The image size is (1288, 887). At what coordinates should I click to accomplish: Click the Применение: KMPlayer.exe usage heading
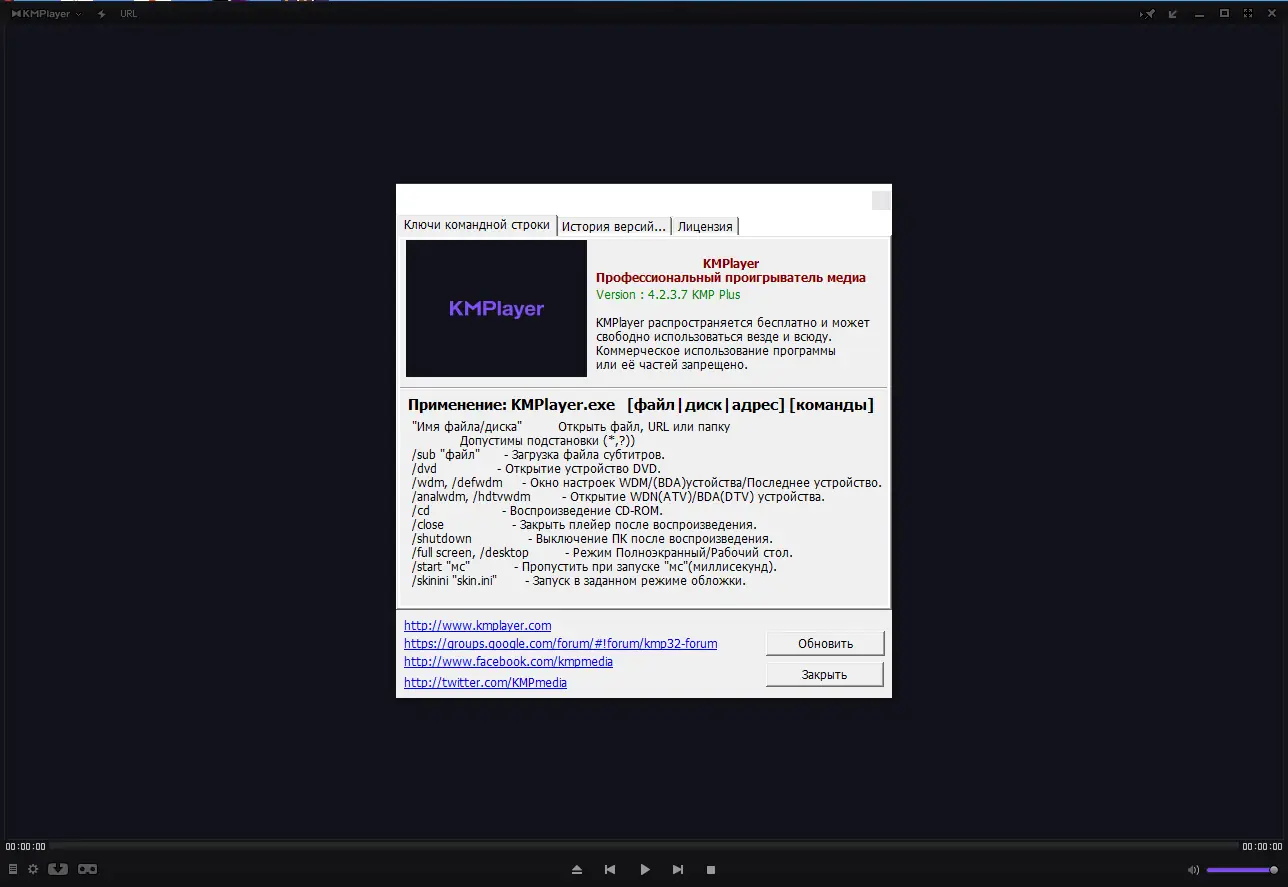coord(641,405)
